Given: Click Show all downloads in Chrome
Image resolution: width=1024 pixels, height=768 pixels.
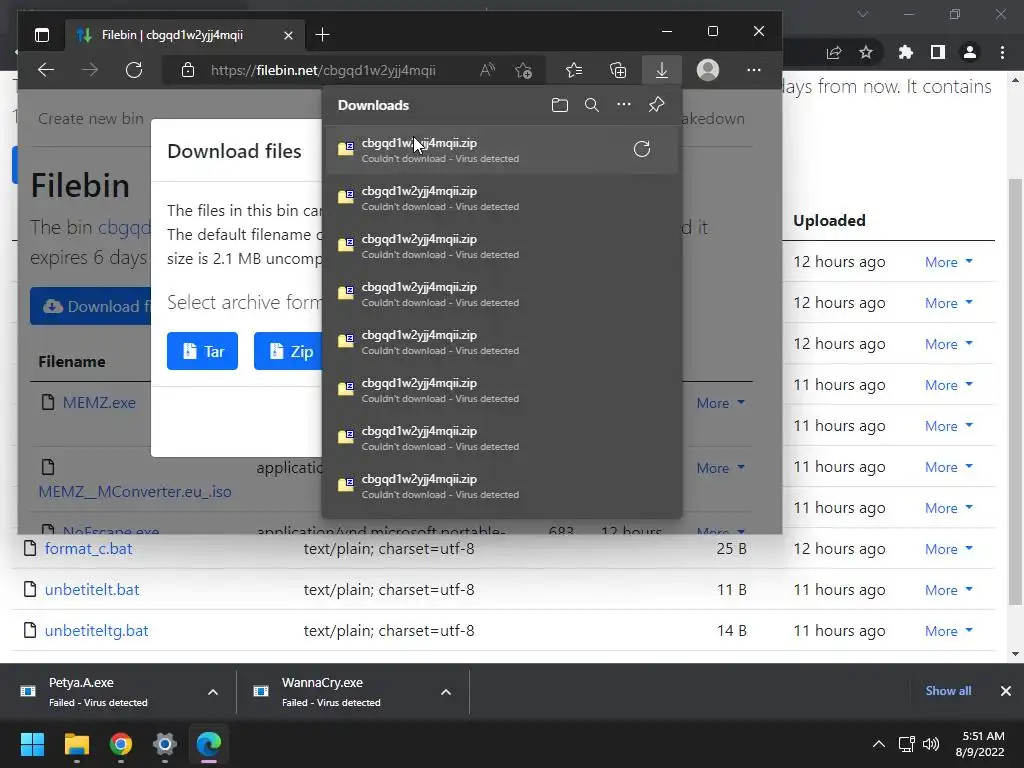Looking at the screenshot, I should tap(948, 691).
